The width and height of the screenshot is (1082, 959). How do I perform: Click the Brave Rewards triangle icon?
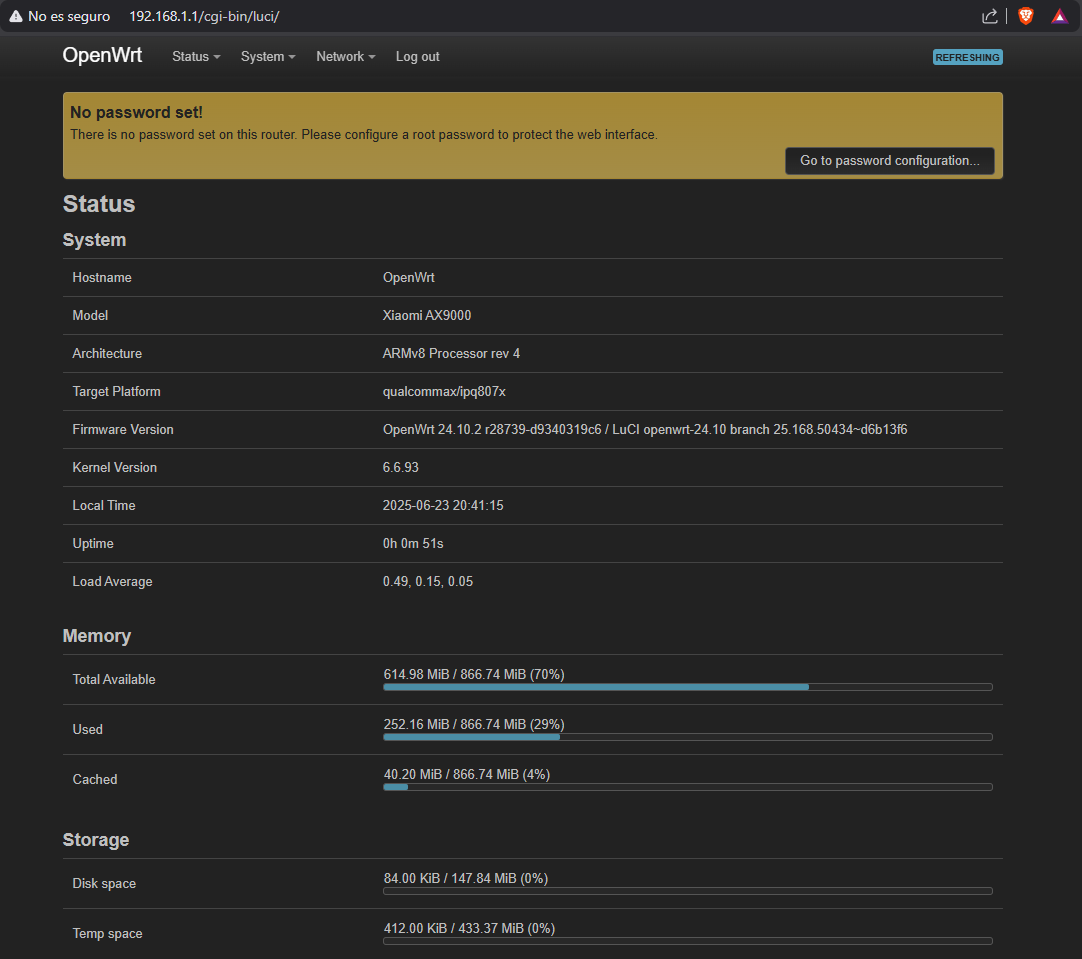click(x=1059, y=16)
